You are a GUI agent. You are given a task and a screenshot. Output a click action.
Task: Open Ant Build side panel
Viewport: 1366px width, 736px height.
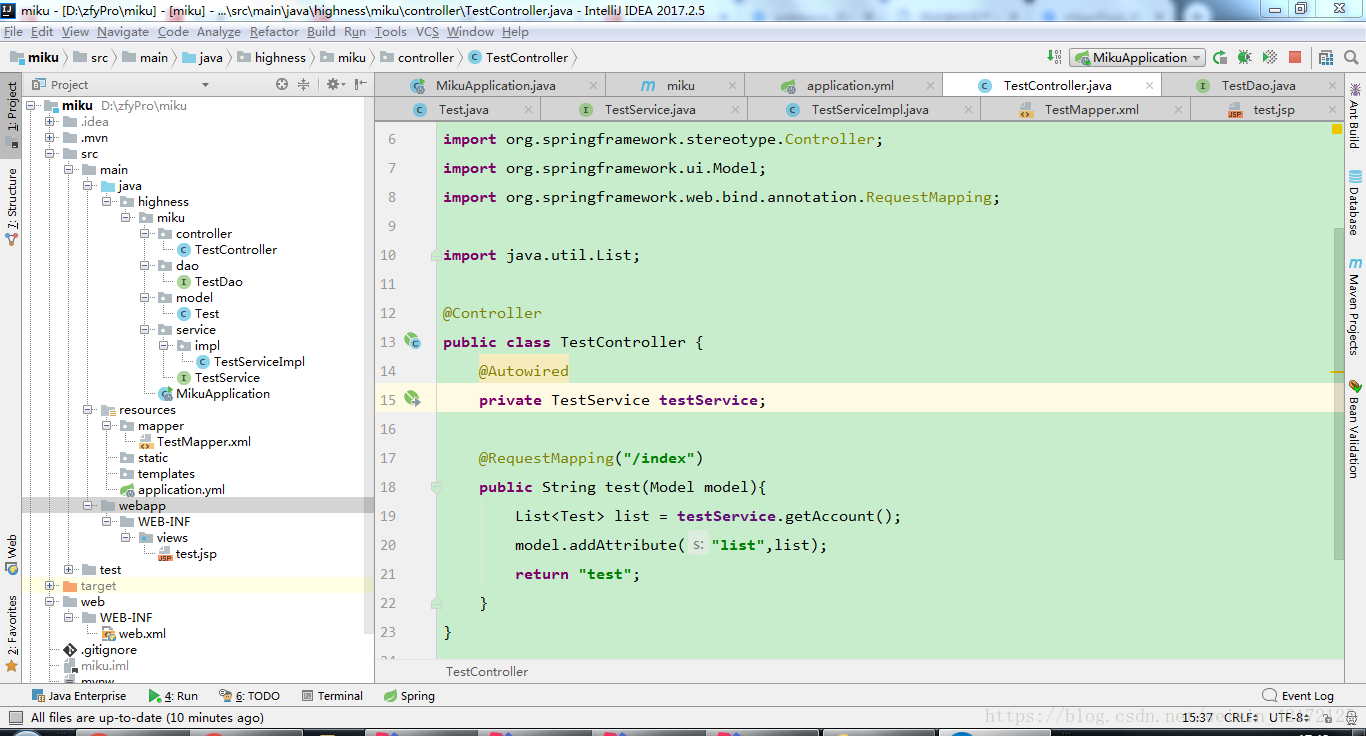(x=1355, y=117)
